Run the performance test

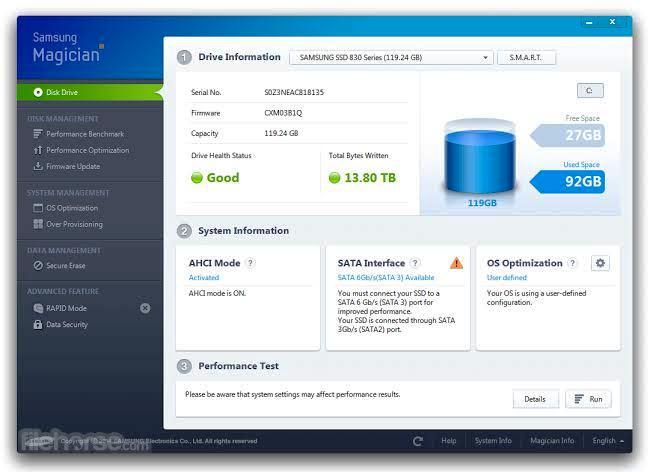coord(588,399)
